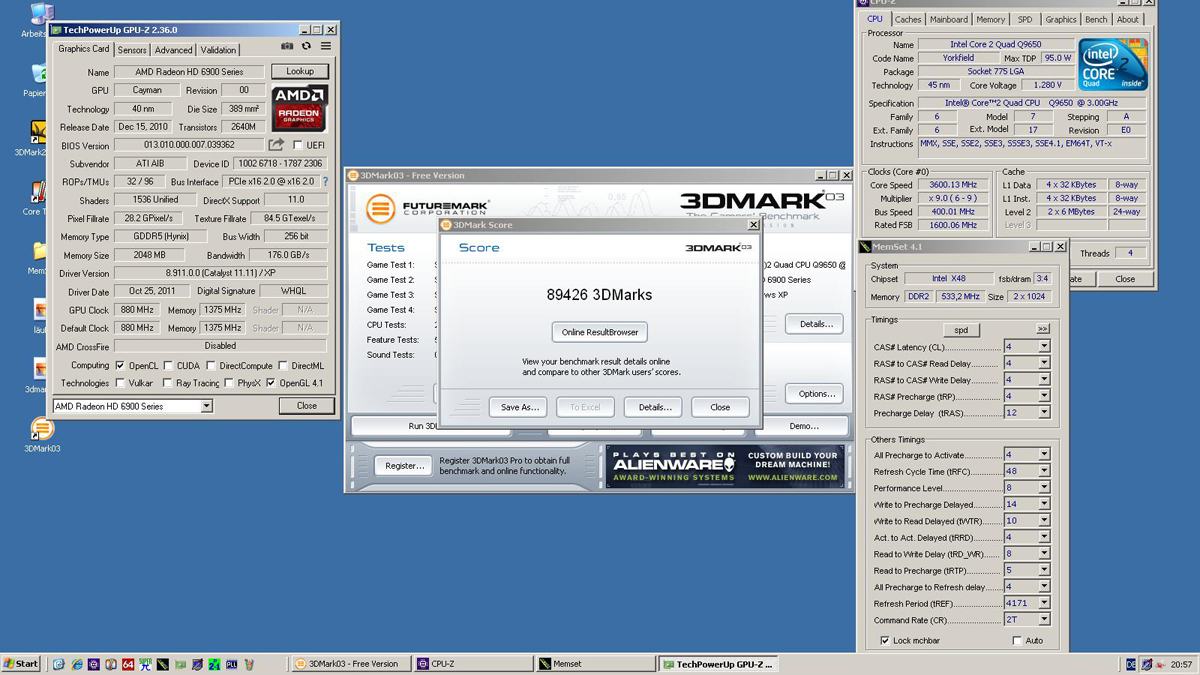Click the Bus Interface question mark icon

[325, 182]
